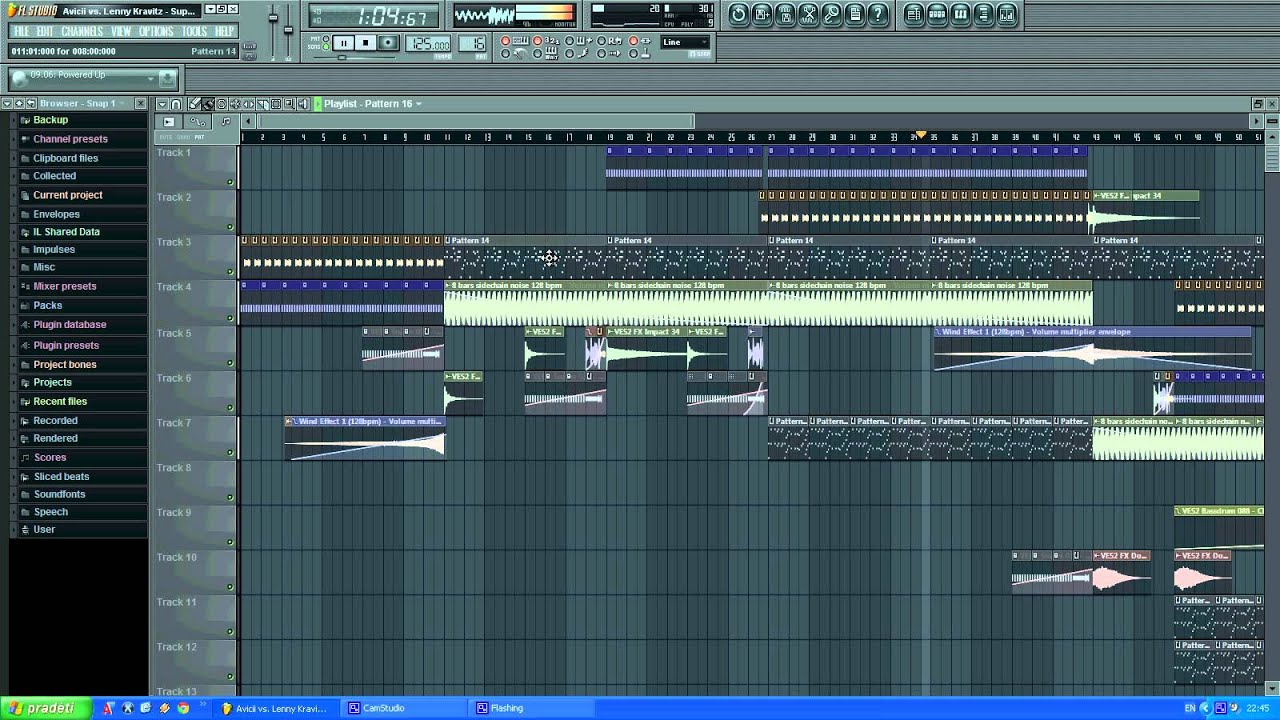Pause playback with the pause button
This screenshot has width=1280, height=720.
click(x=344, y=43)
